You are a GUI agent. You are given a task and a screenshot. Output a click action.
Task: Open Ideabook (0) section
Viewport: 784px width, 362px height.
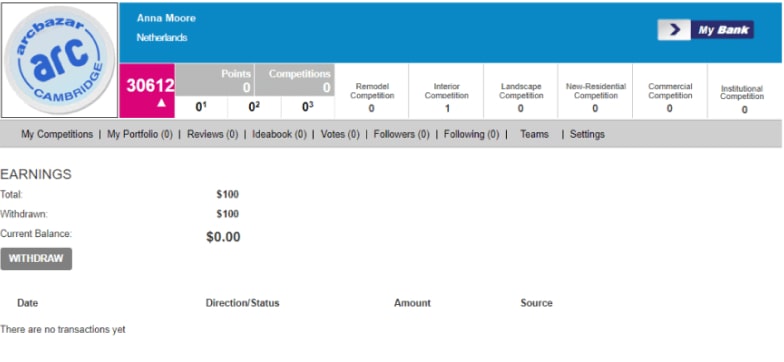tap(279, 134)
